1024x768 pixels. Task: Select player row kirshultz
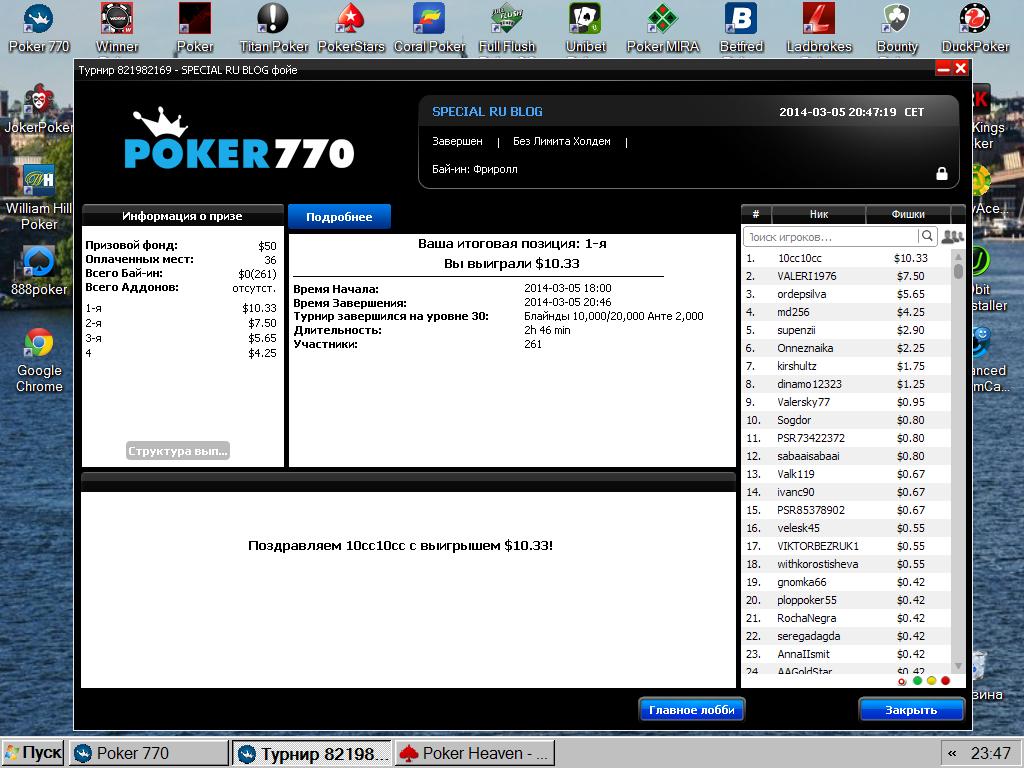click(x=847, y=366)
